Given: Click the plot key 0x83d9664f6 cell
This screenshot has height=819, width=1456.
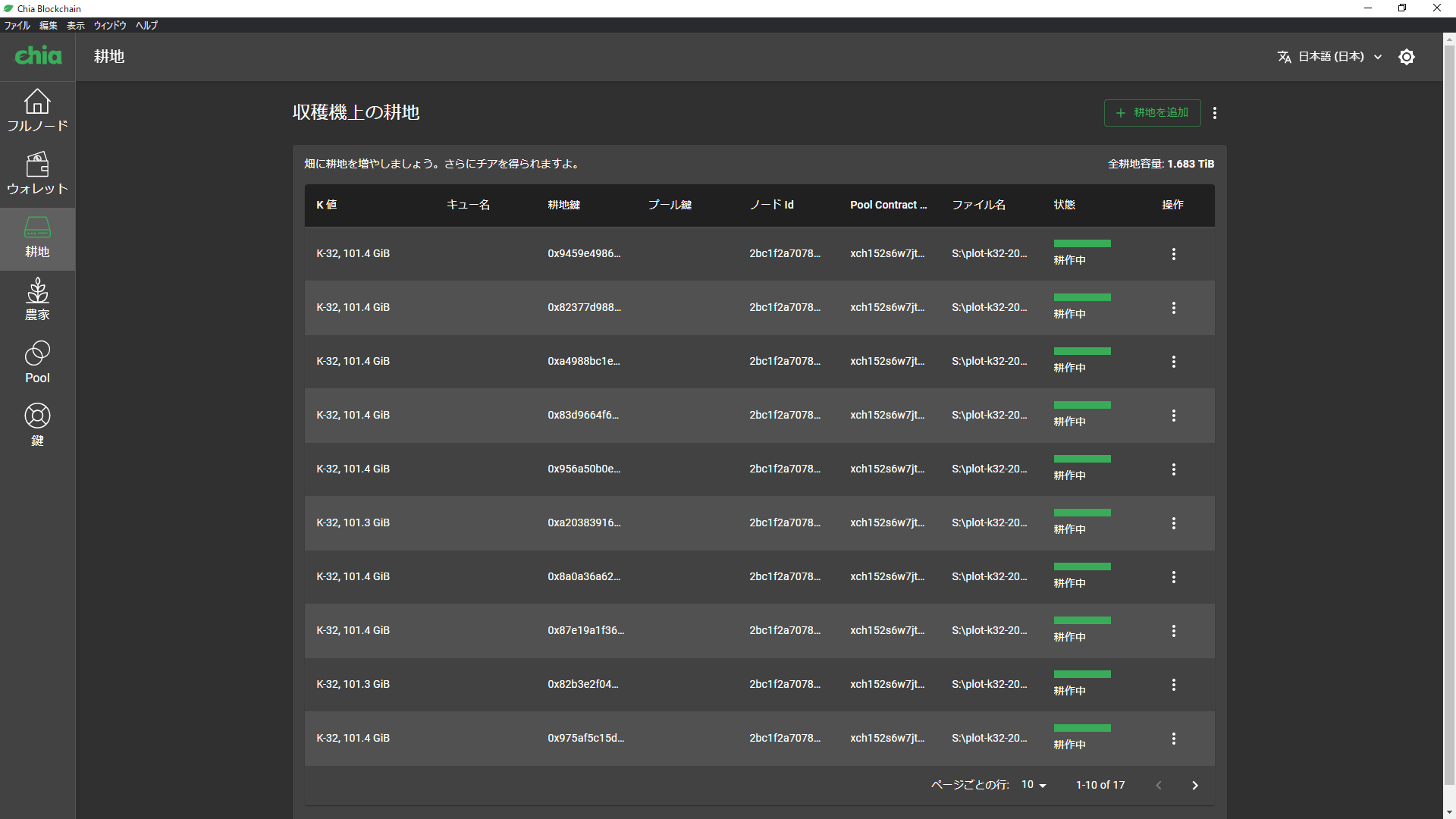Looking at the screenshot, I should 583,415.
